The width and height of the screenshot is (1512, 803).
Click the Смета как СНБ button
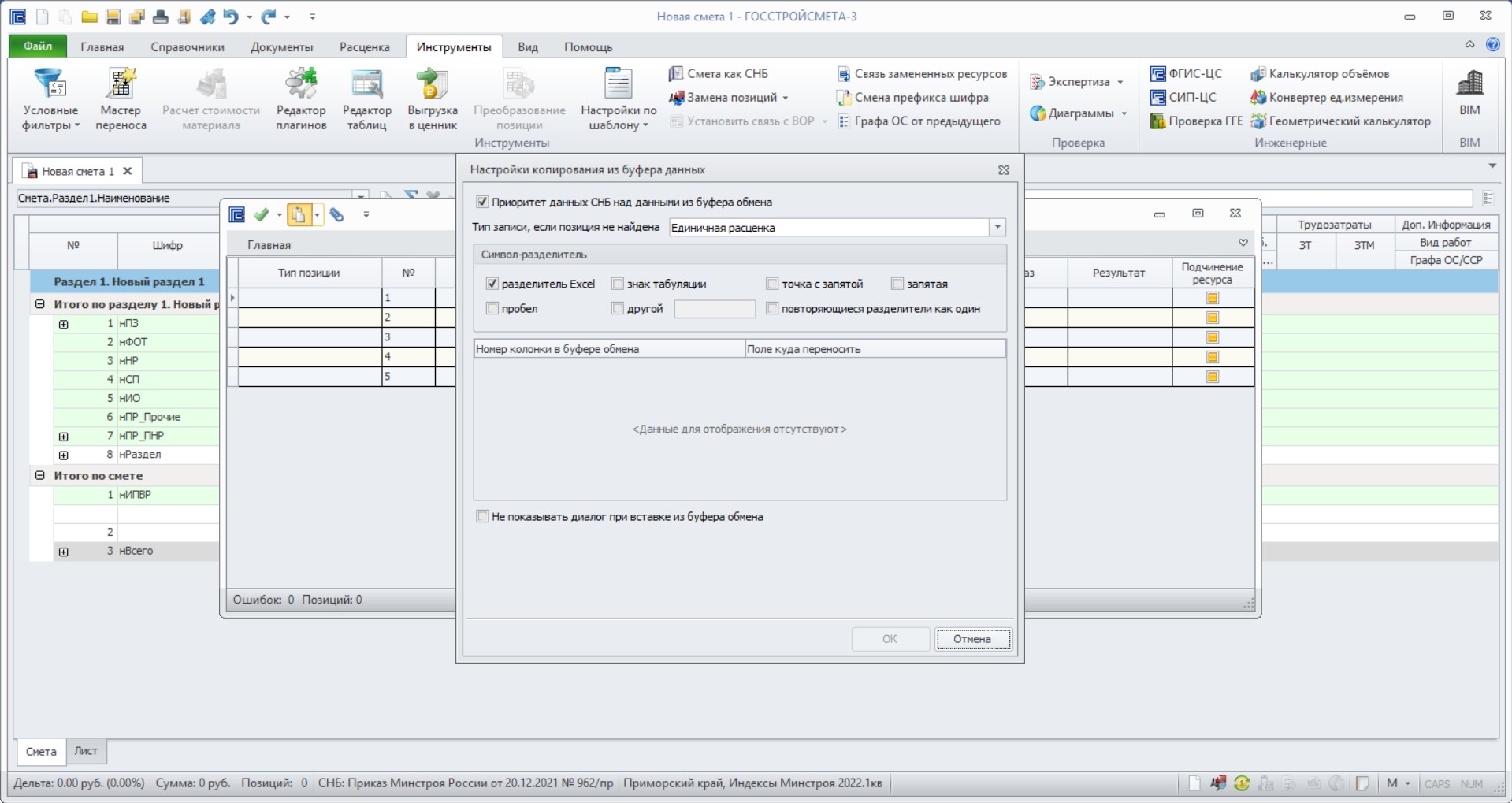click(x=719, y=74)
